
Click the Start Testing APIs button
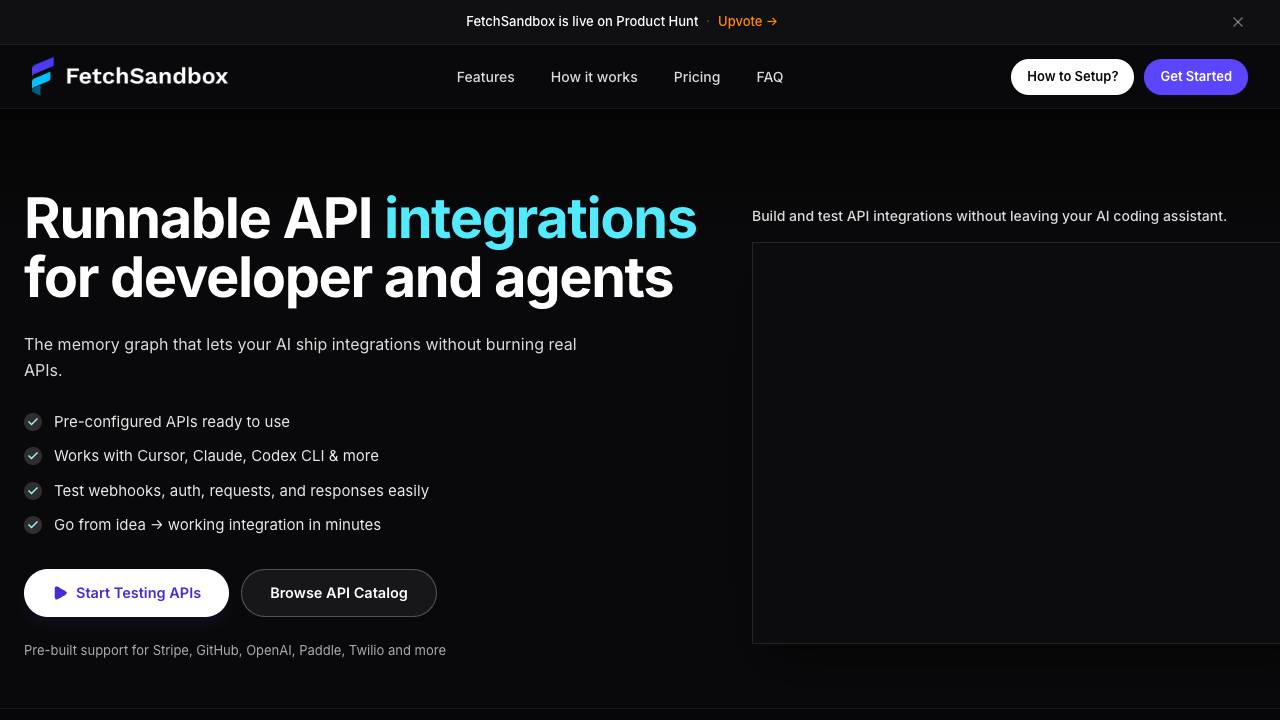[126, 593]
